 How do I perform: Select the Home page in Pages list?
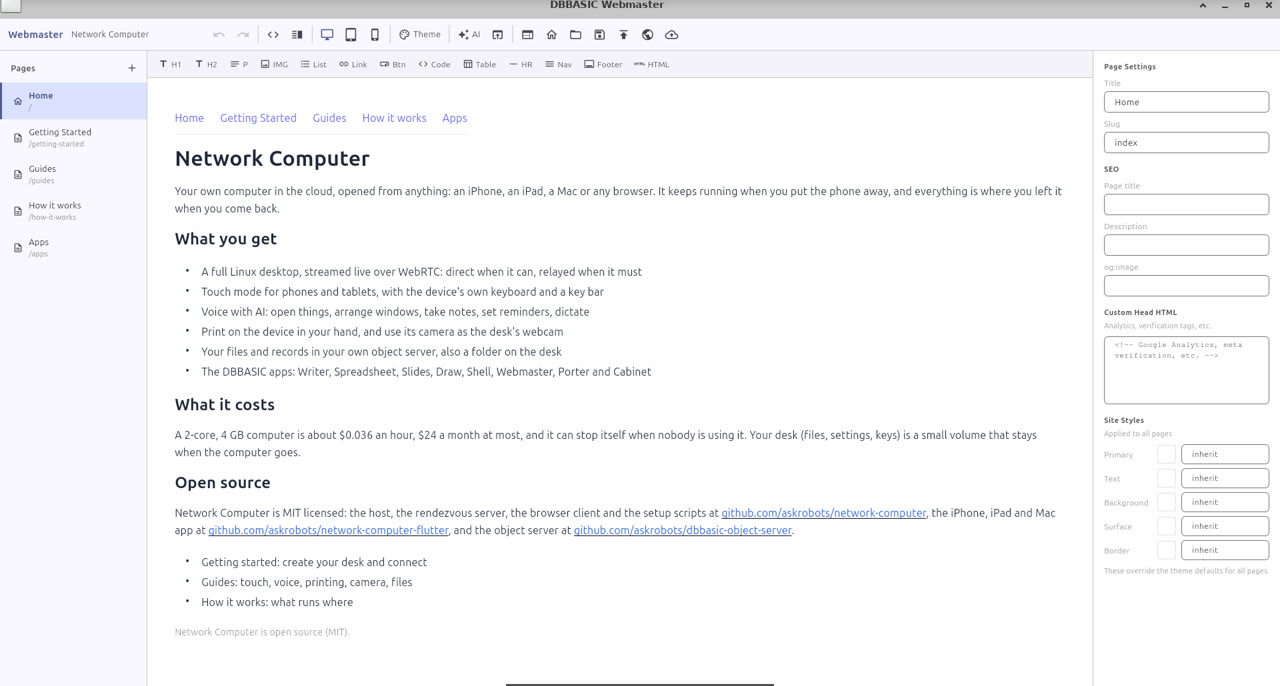coord(74,101)
